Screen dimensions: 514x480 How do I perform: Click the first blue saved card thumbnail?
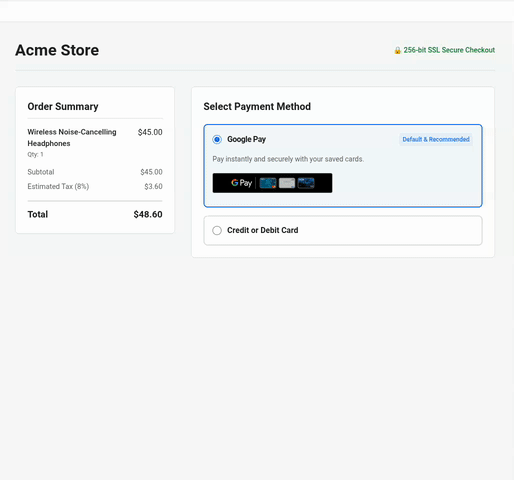coord(268,183)
